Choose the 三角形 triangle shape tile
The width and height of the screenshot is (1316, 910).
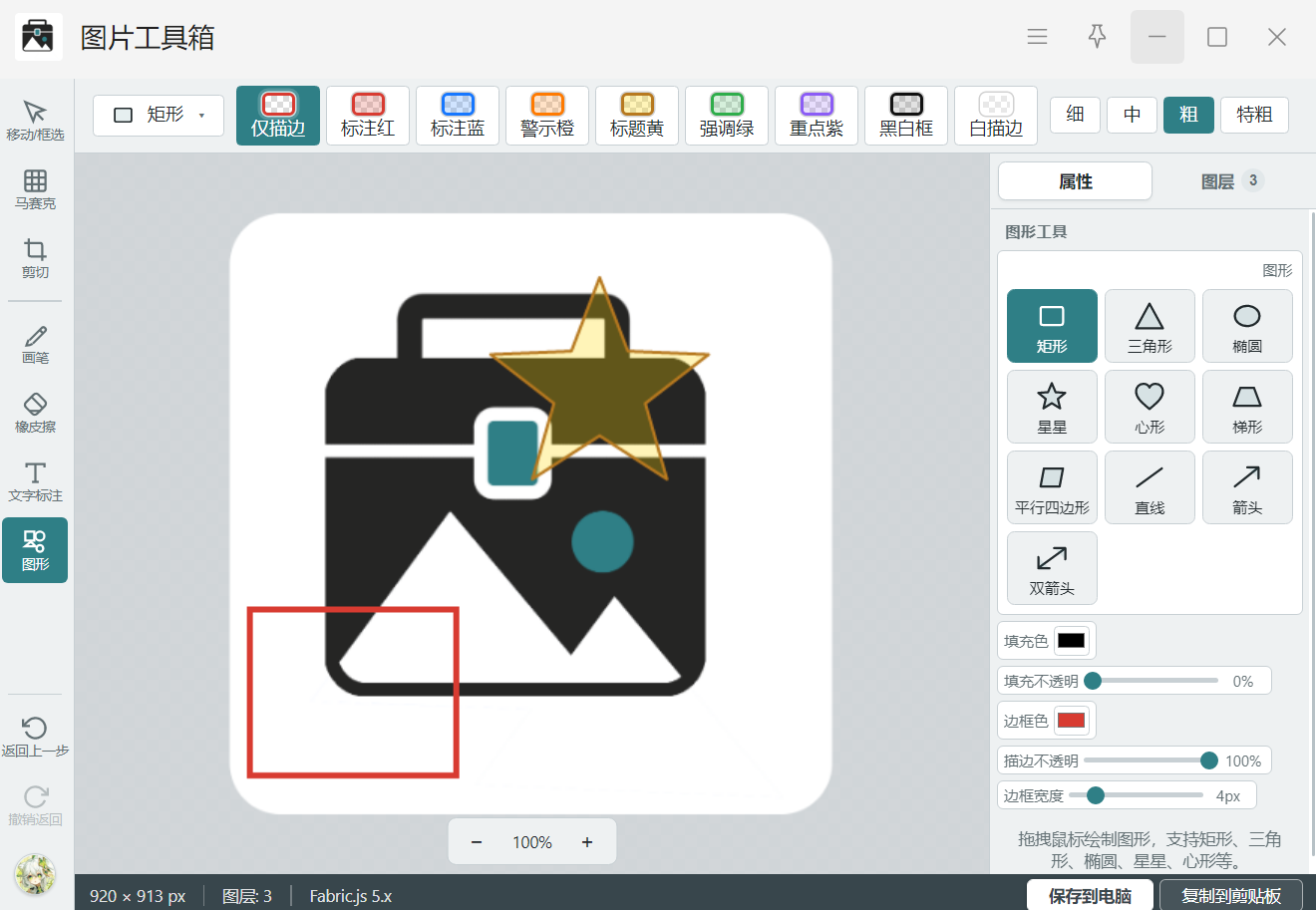1150,326
